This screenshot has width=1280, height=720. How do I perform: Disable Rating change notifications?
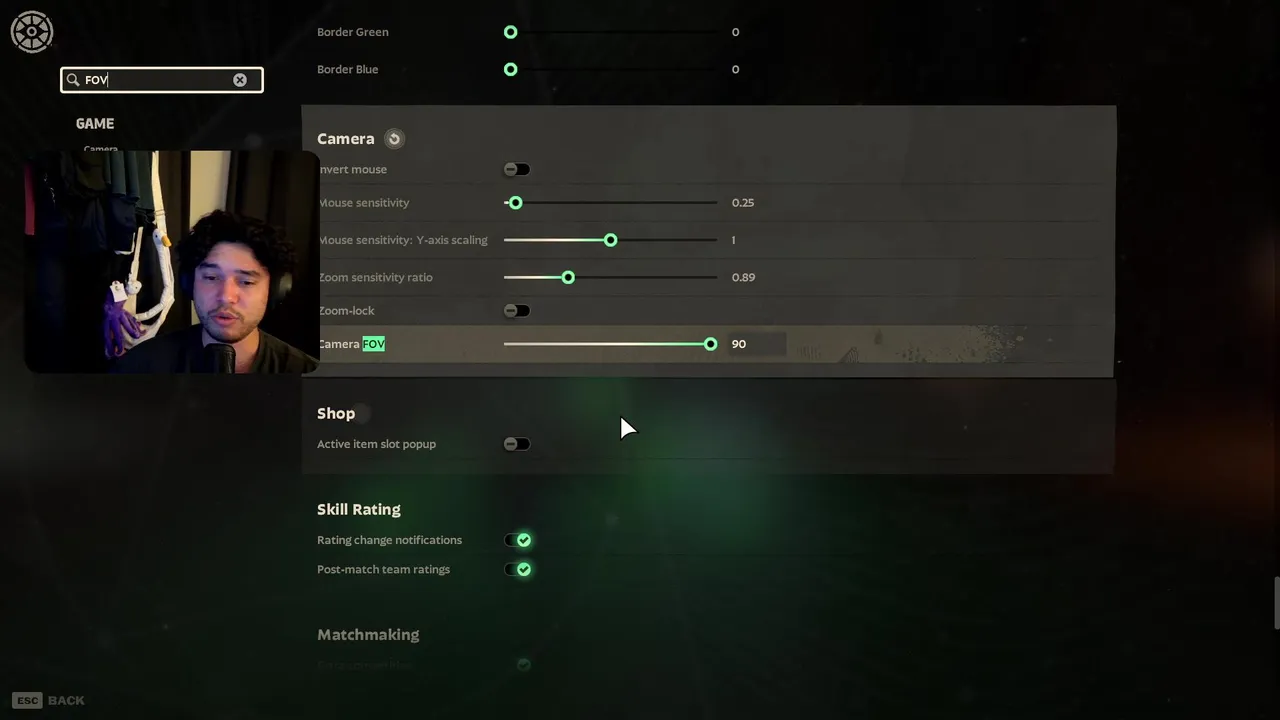pyautogui.click(x=518, y=540)
